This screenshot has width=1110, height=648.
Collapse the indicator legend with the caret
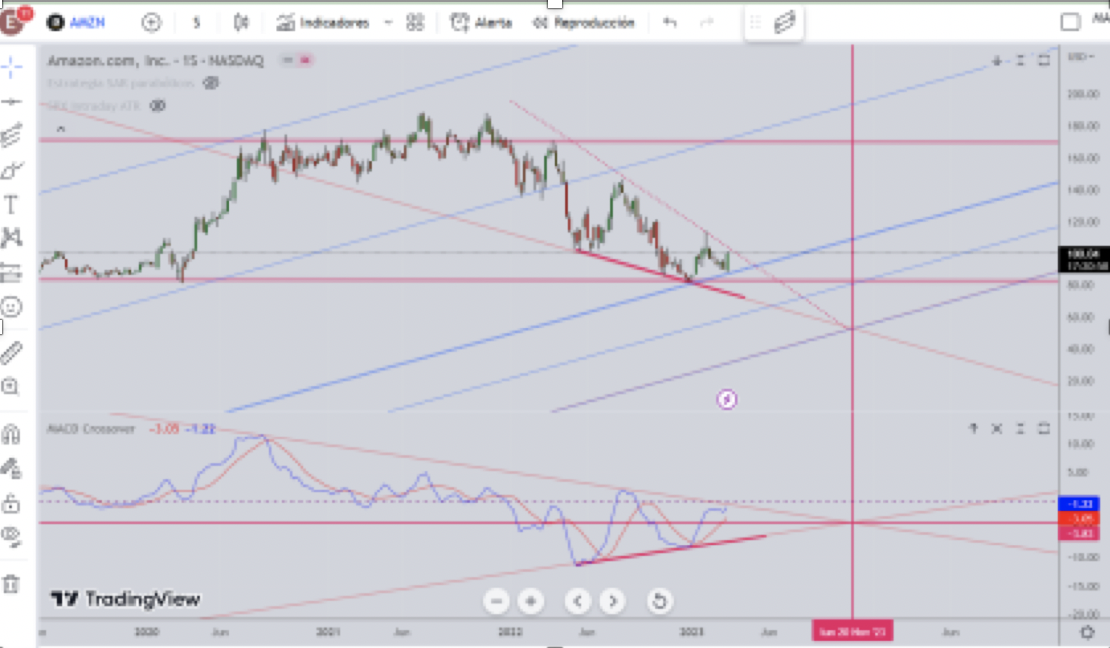tap(61, 129)
